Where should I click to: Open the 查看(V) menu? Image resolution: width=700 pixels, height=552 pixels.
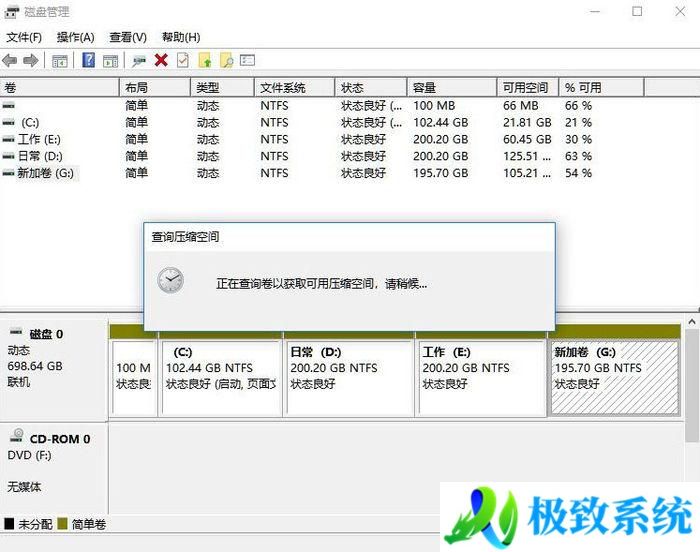coord(128,37)
